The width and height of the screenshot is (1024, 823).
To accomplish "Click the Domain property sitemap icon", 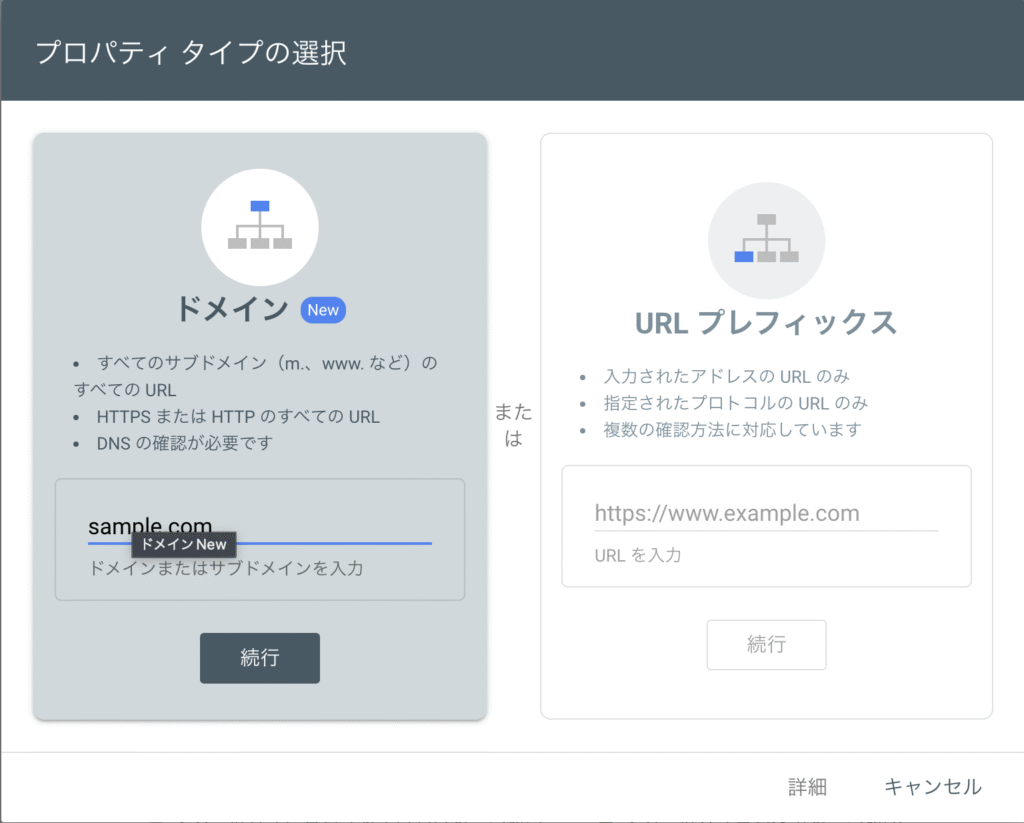I will click(260, 227).
